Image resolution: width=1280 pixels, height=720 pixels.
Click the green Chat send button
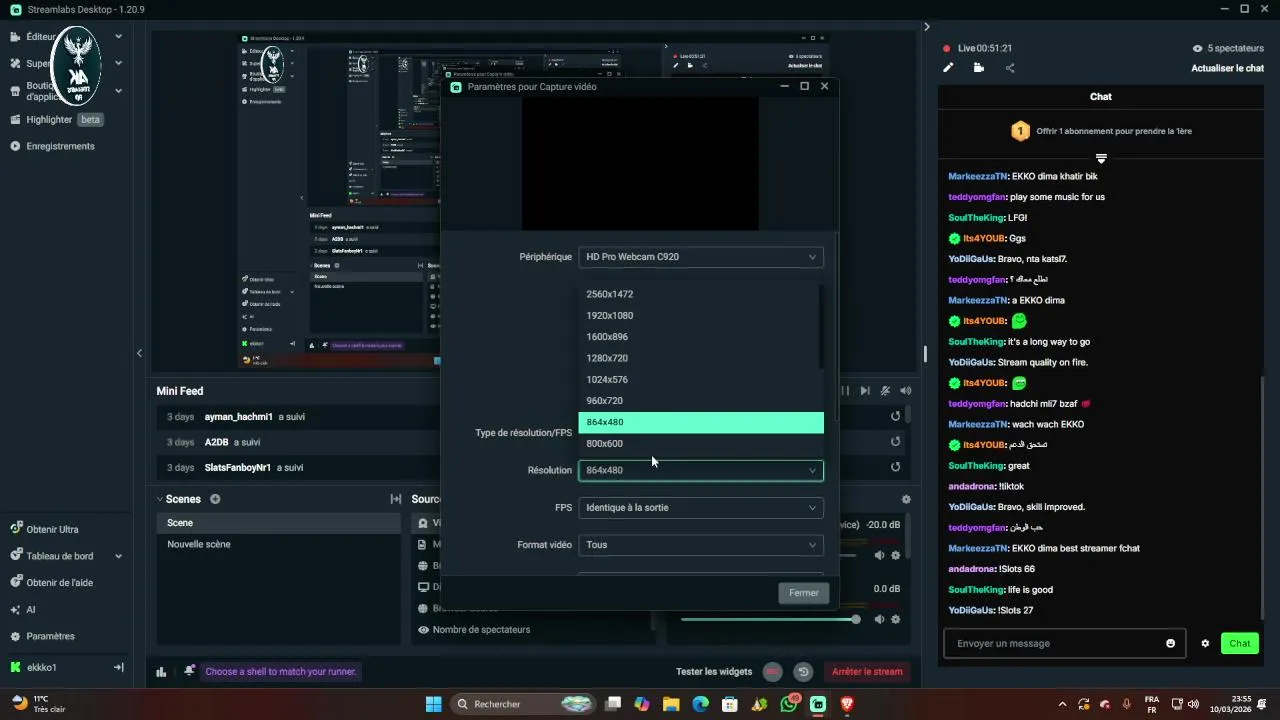click(1240, 643)
